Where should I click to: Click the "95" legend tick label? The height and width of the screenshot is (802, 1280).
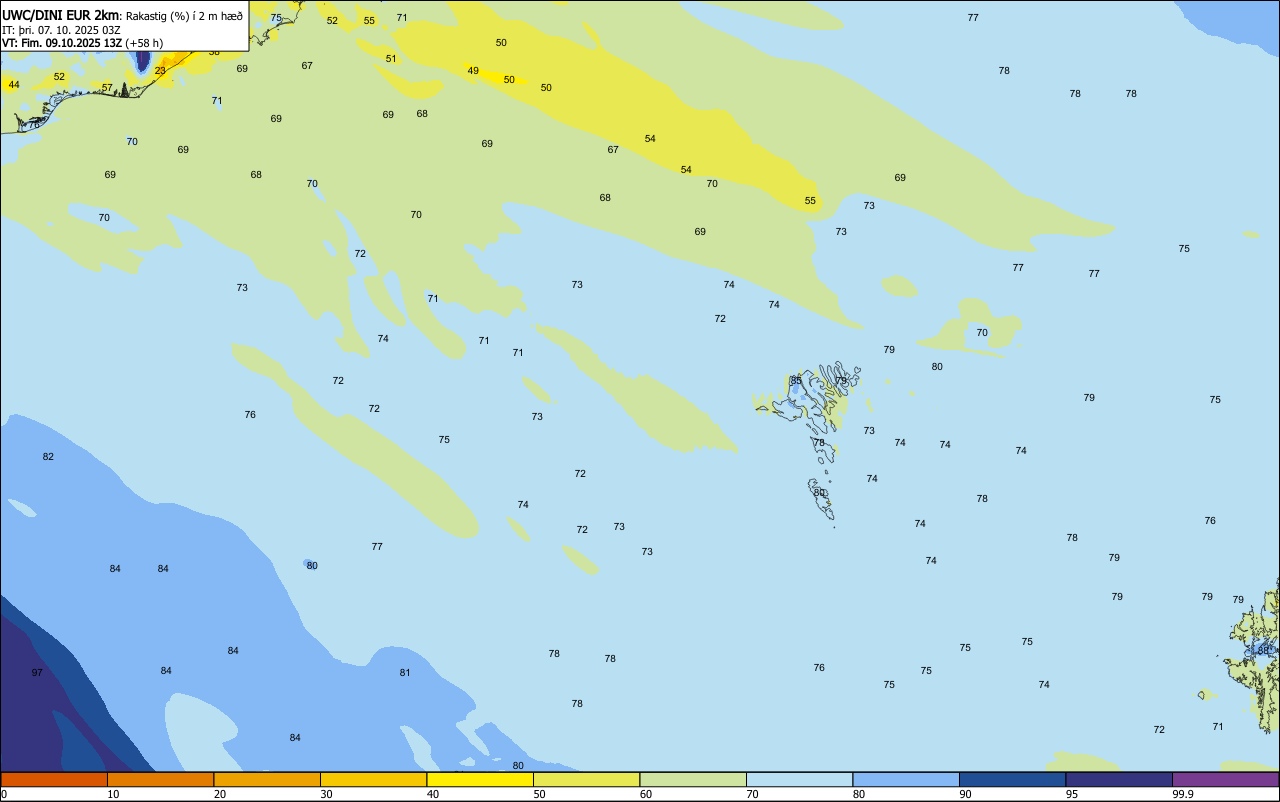coord(1072,794)
